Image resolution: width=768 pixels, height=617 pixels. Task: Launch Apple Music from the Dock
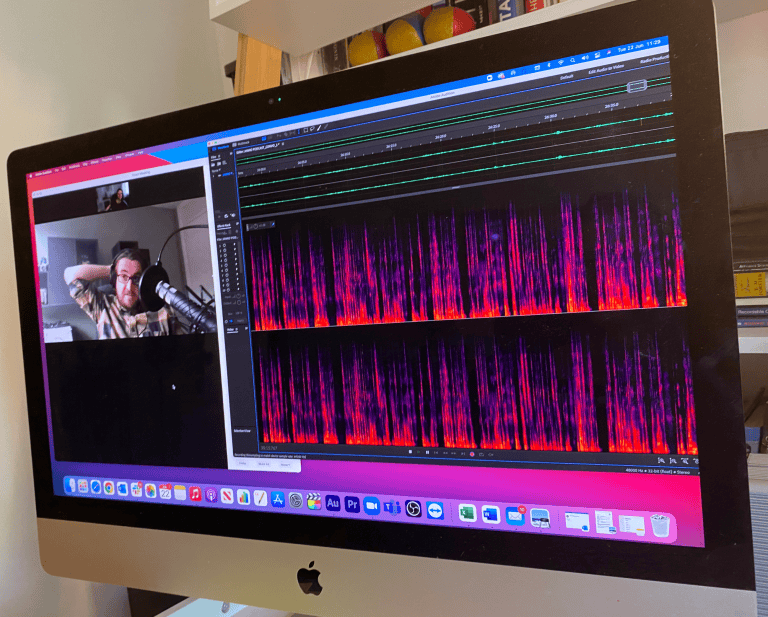click(x=195, y=494)
